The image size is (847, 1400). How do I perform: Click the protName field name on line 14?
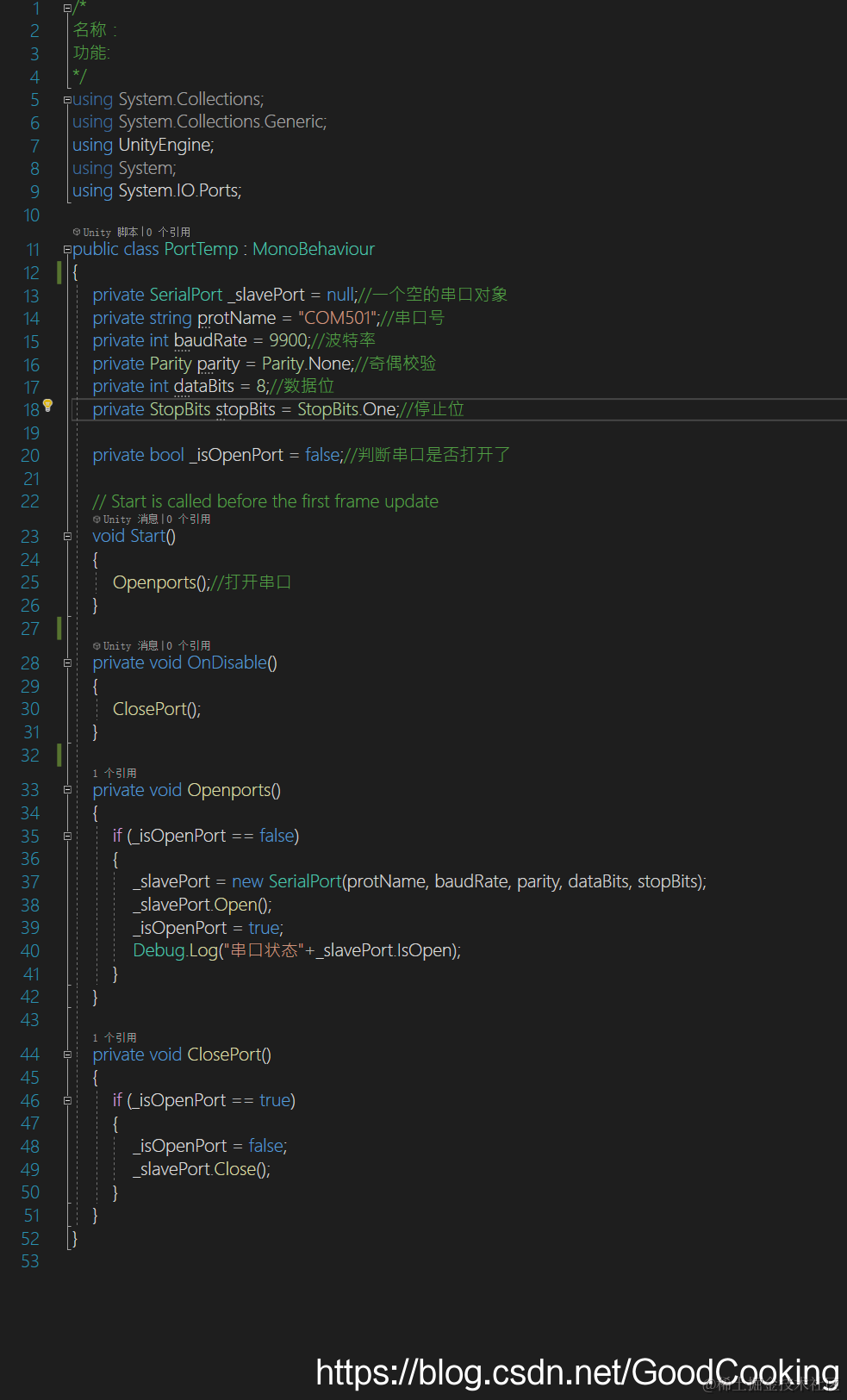tap(237, 318)
